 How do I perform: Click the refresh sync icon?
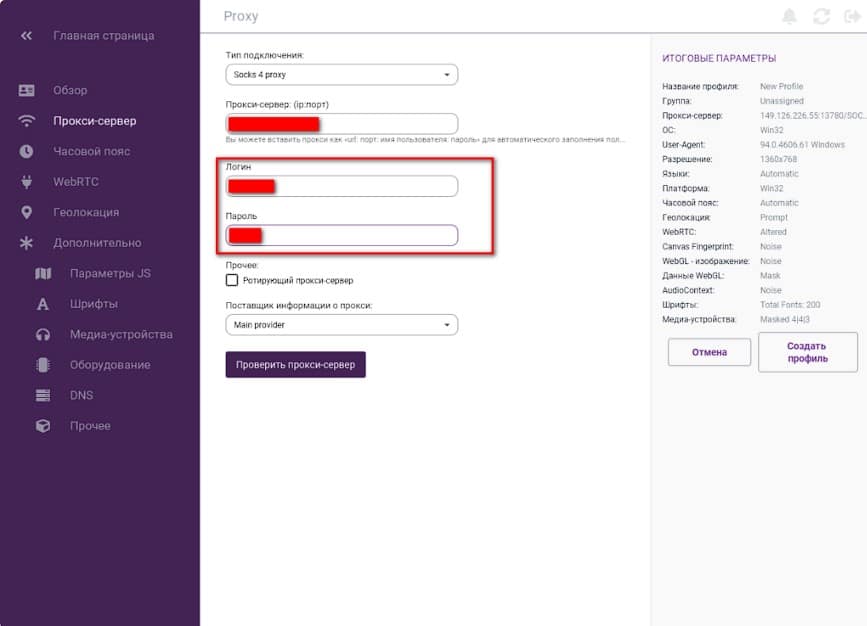[822, 16]
